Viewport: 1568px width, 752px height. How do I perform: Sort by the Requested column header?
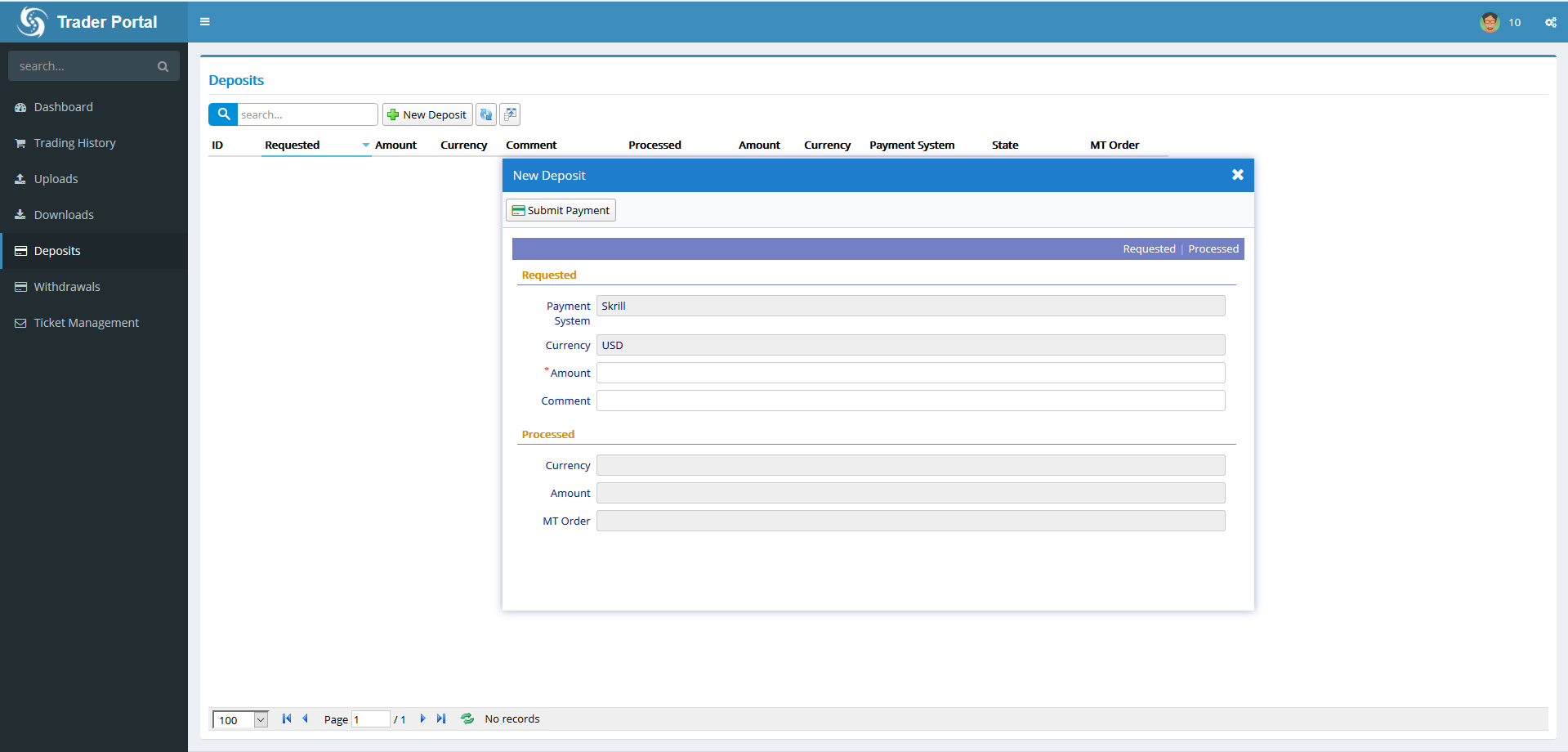[x=292, y=145]
